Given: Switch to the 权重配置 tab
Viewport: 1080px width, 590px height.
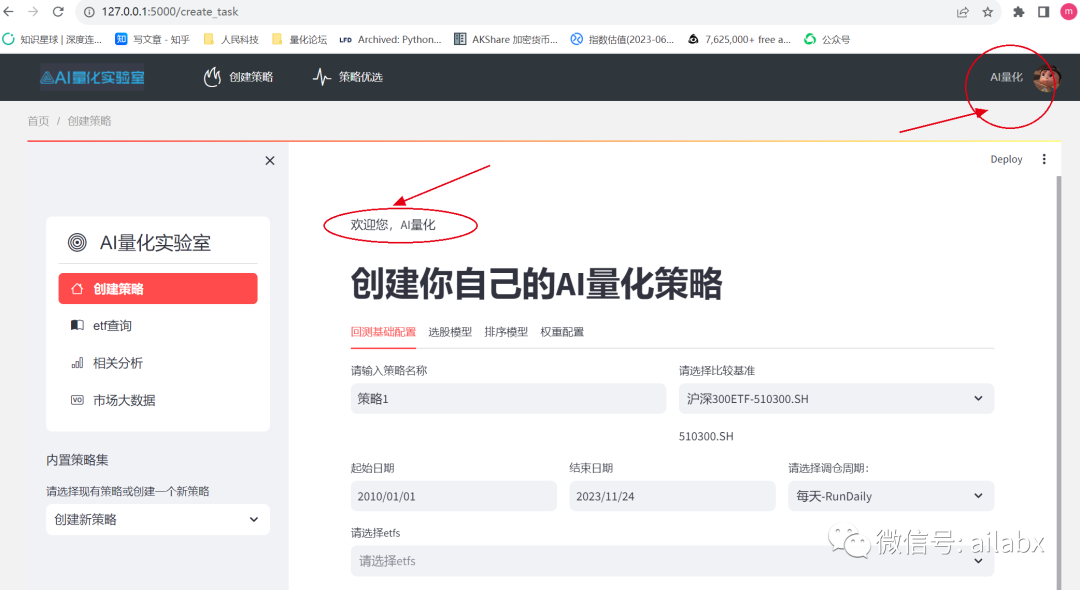Looking at the screenshot, I should coord(562,332).
